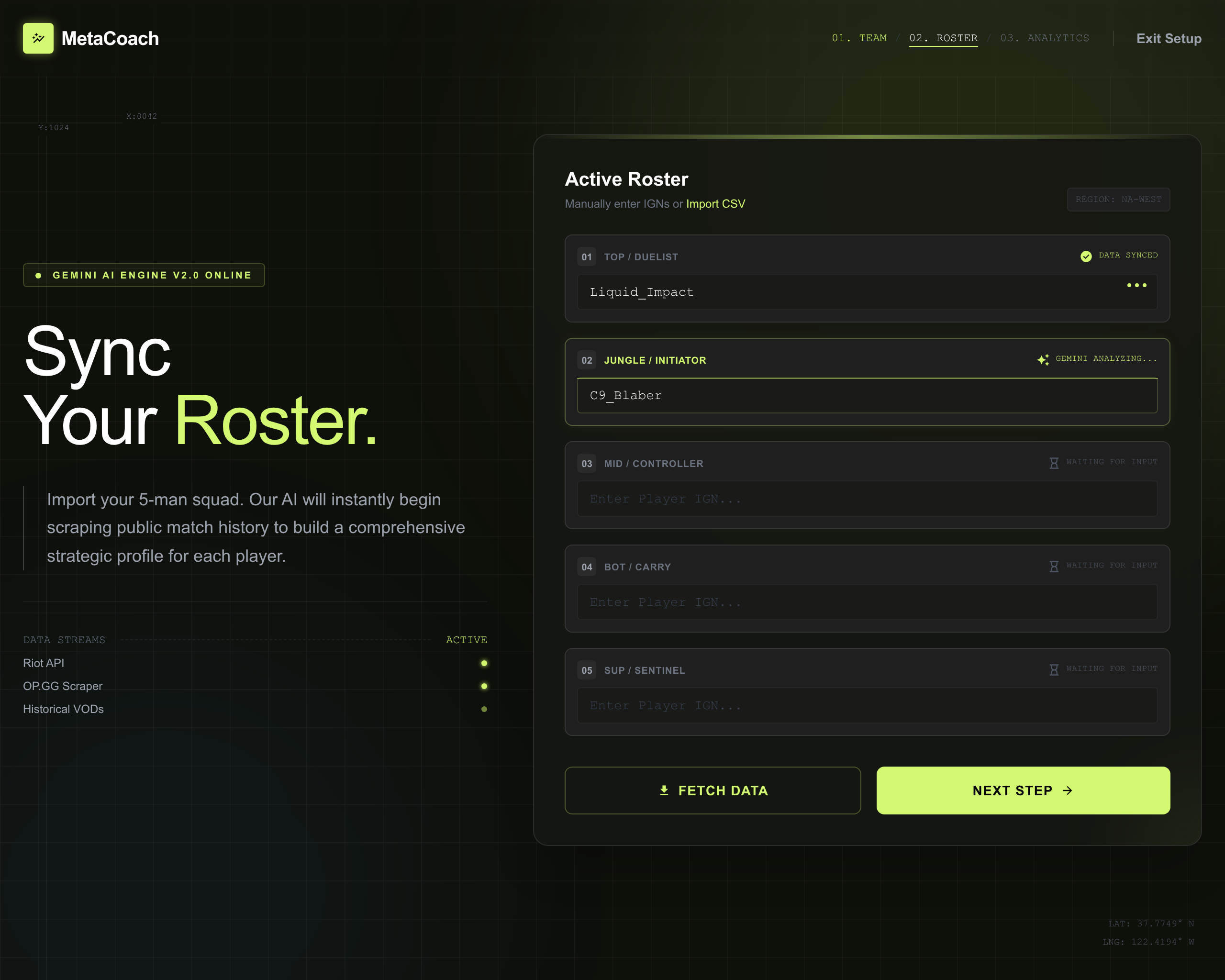This screenshot has height=980, width=1225.
Task: Click the arrow icon in Next Step
Action: click(x=1068, y=790)
